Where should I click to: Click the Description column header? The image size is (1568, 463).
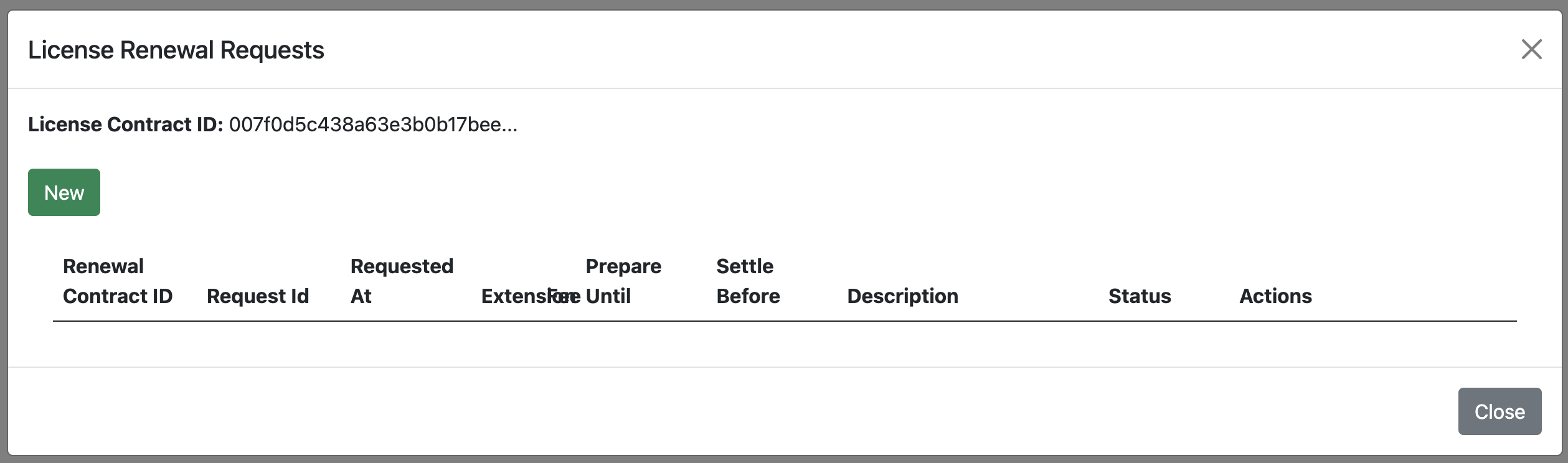coord(902,296)
